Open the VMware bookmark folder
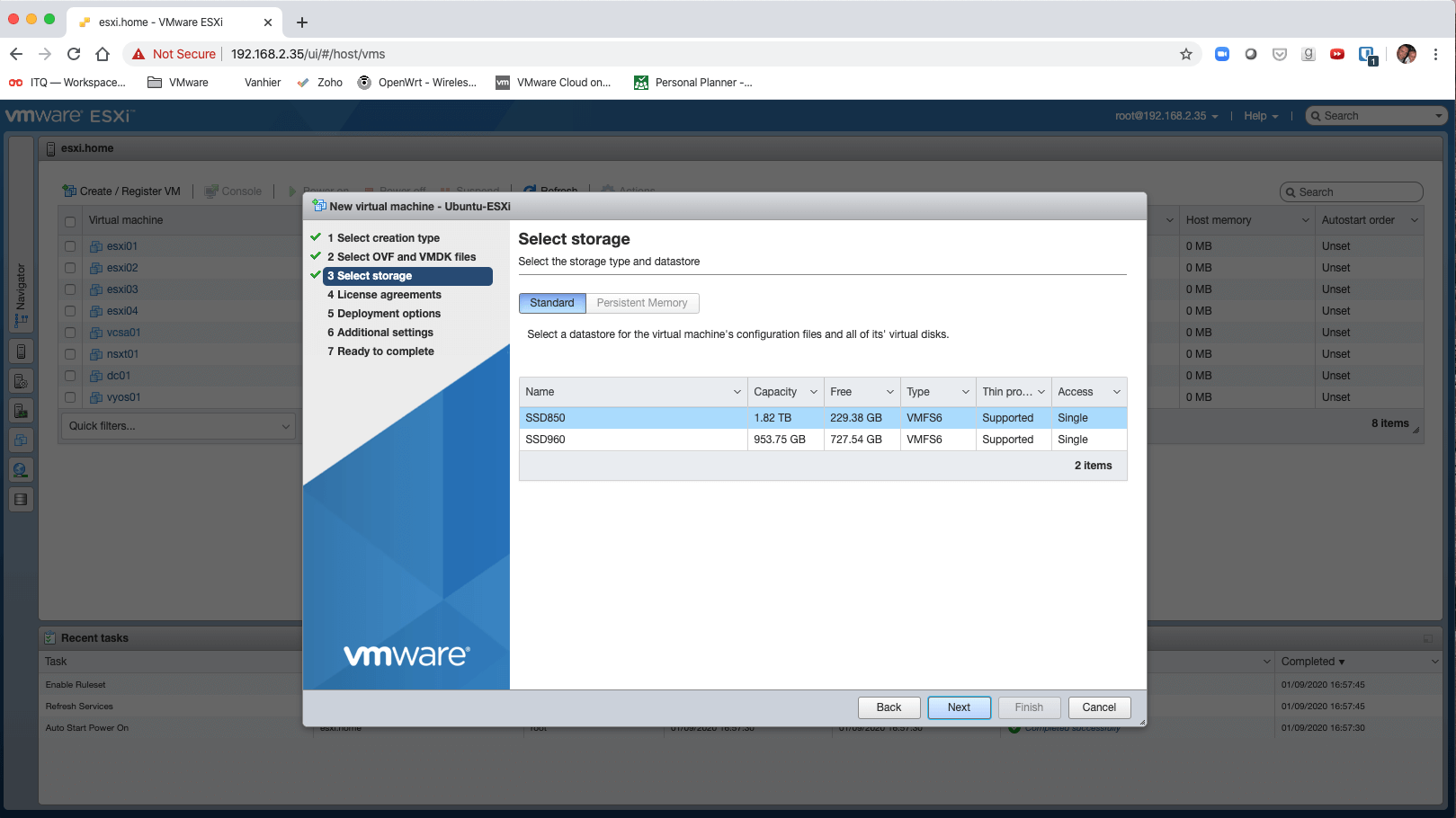Viewport: 1456px width, 818px height. click(x=178, y=83)
